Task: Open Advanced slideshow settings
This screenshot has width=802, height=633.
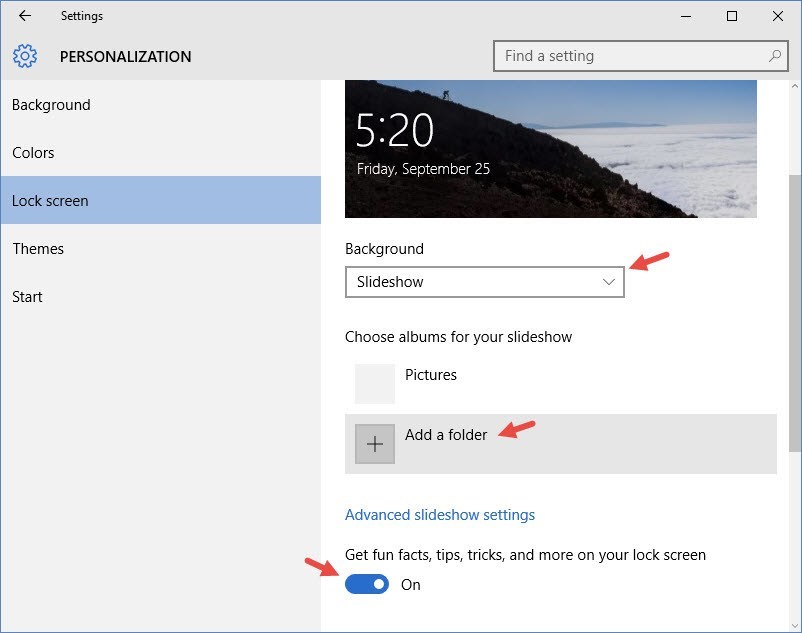Action: [x=440, y=514]
